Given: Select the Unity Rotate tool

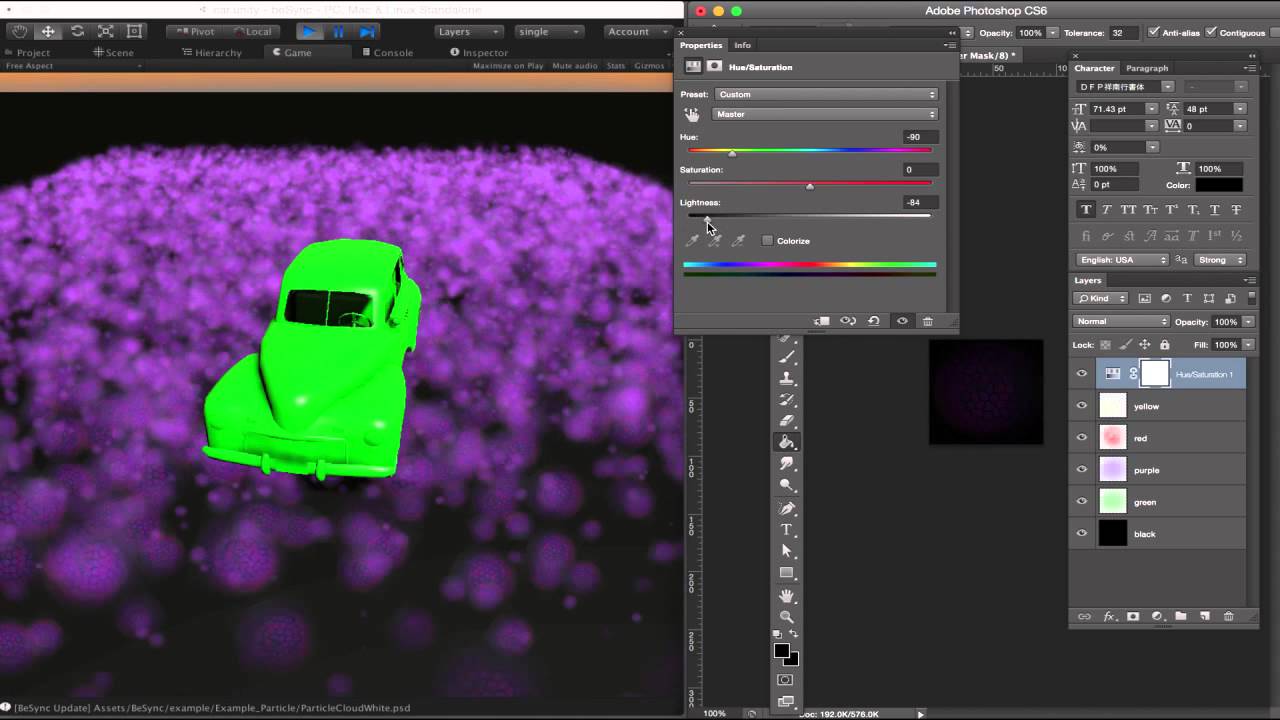Looking at the screenshot, I should point(77,32).
